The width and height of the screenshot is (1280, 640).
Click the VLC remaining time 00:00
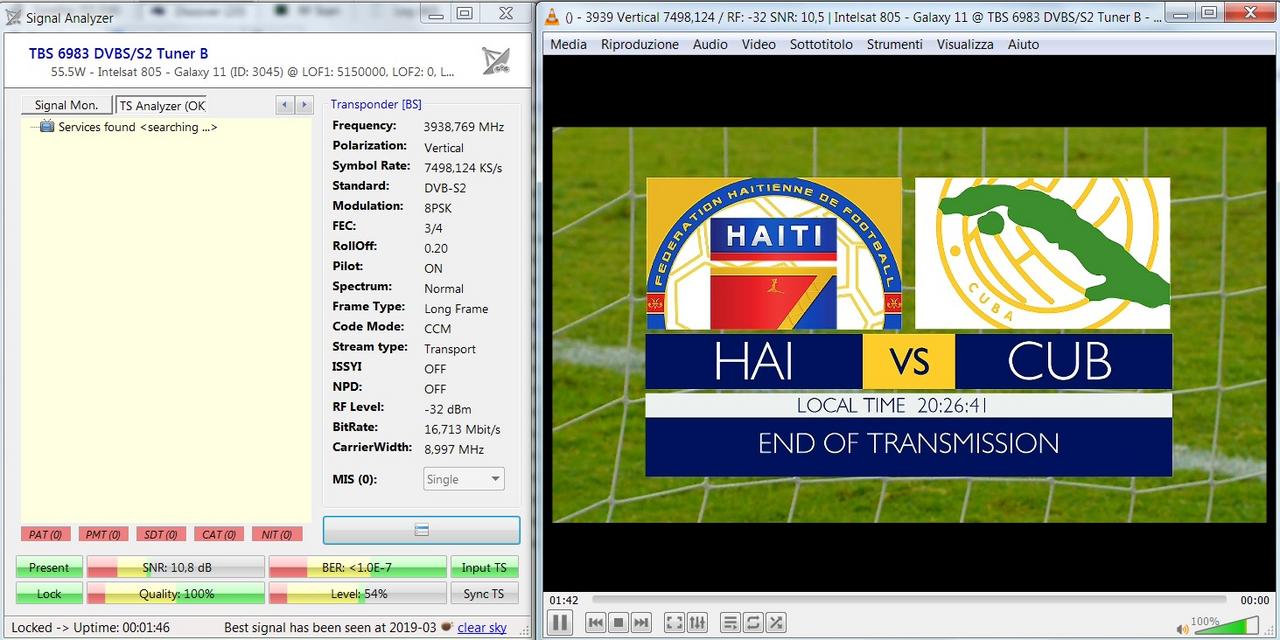click(1255, 600)
